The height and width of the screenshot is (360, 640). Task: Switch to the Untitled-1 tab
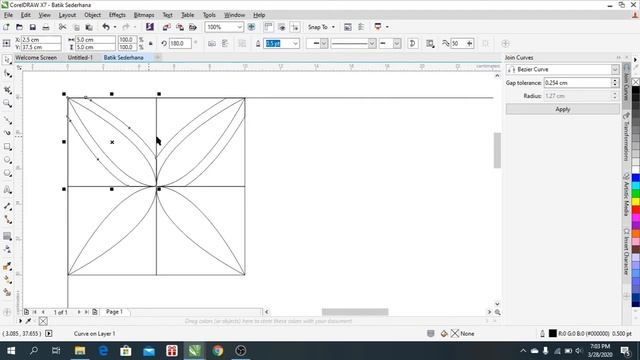click(80, 58)
